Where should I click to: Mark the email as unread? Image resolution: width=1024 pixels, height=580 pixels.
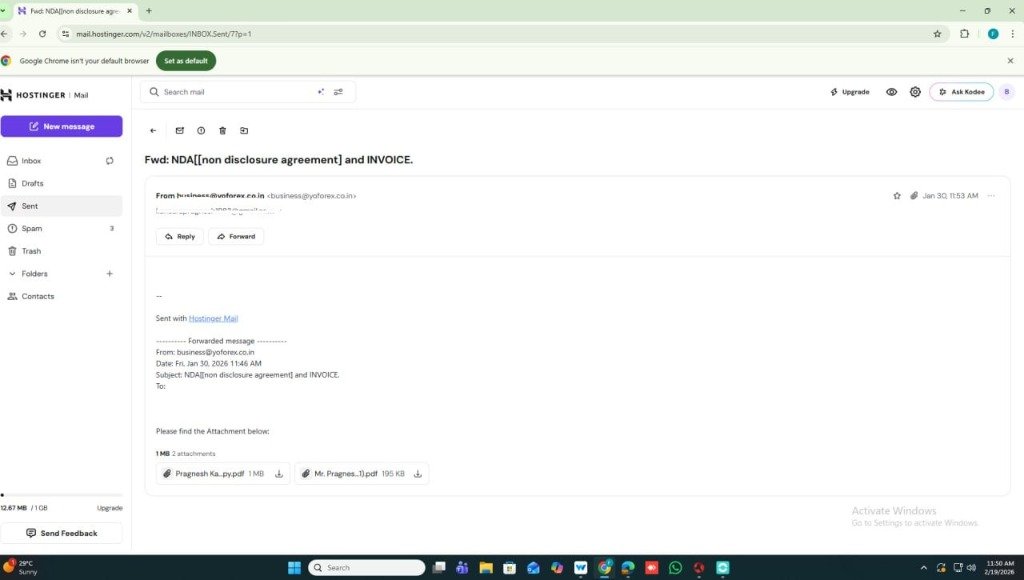179,130
